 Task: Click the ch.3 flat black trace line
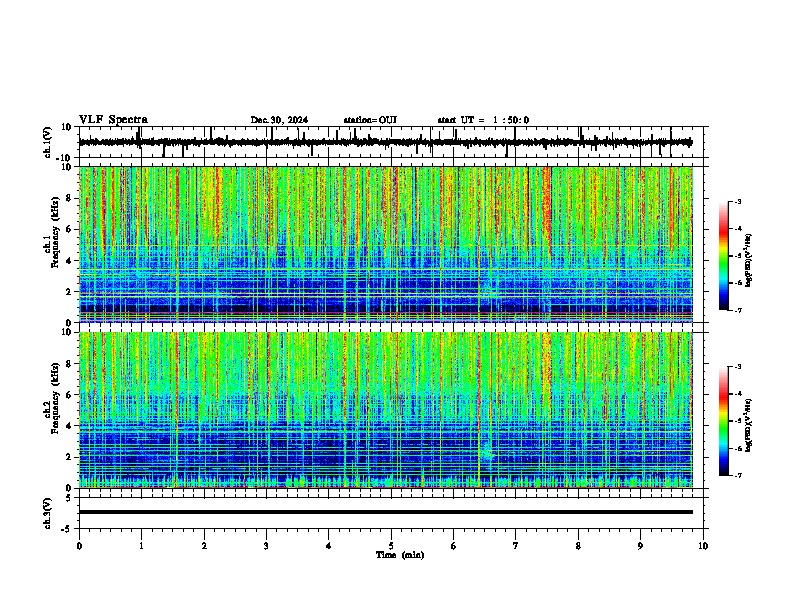click(x=386, y=512)
